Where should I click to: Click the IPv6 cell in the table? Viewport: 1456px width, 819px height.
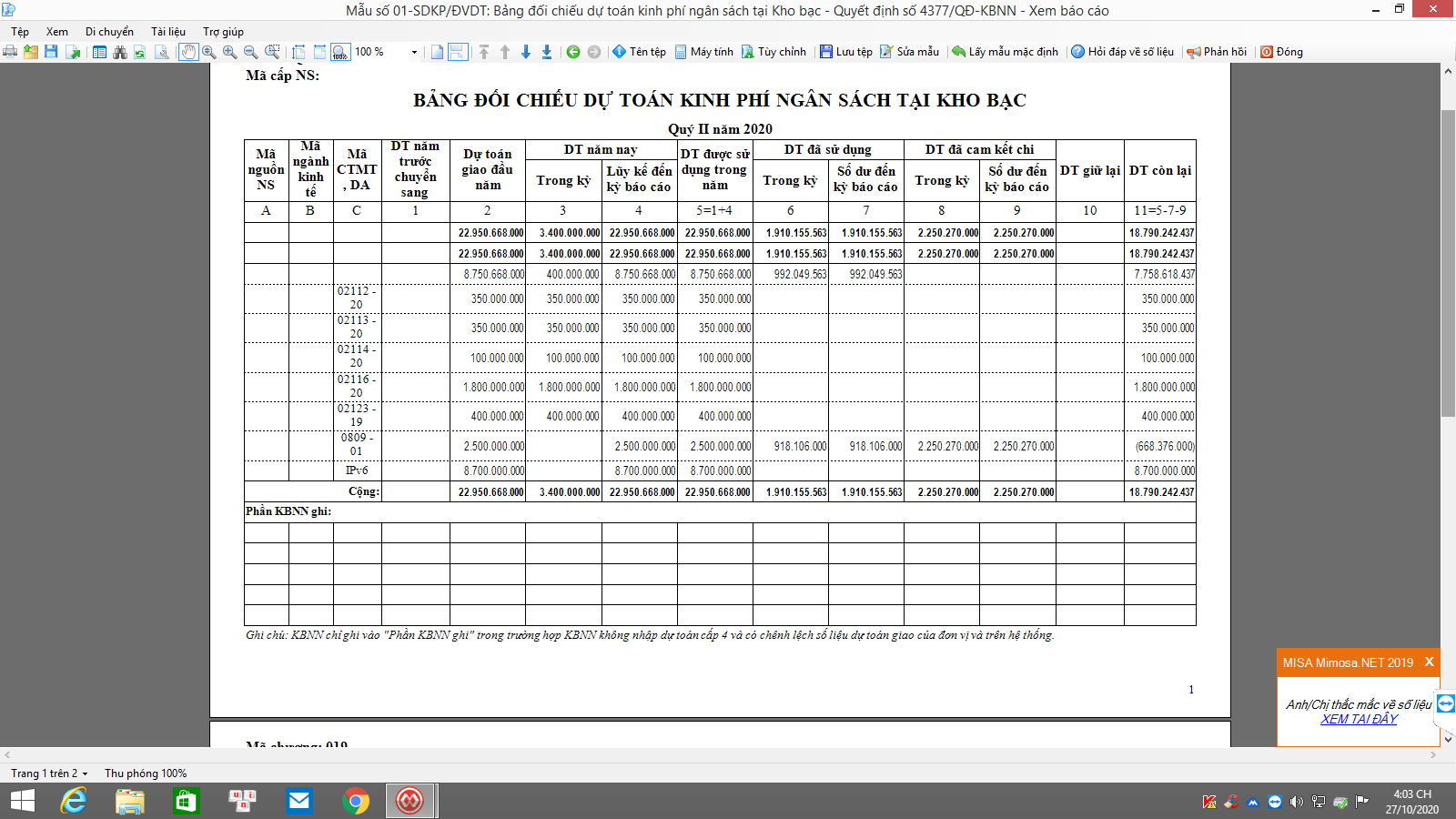(357, 470)
